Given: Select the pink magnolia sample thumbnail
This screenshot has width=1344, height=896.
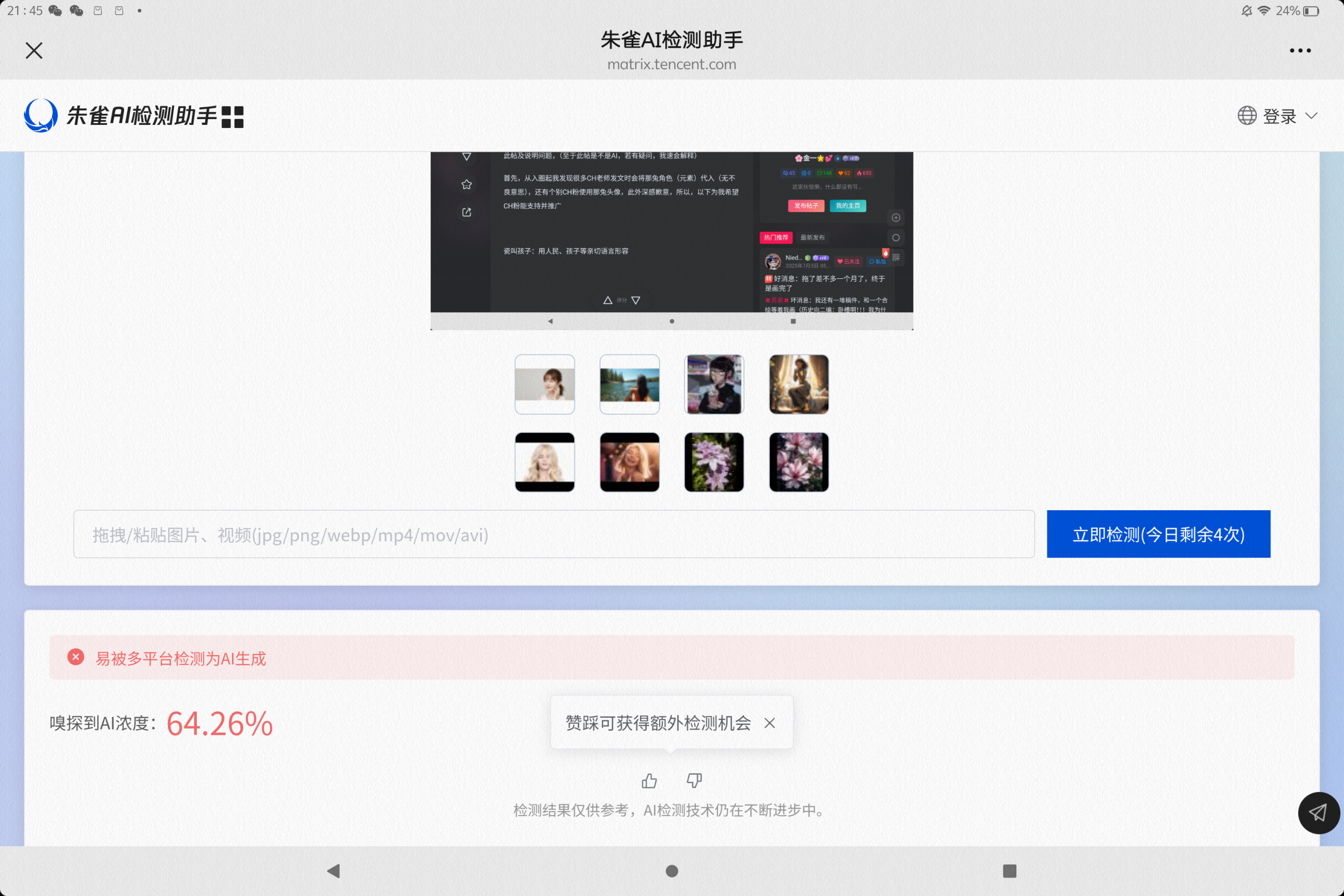Looking at the screenshot, I should coord(799,462).
